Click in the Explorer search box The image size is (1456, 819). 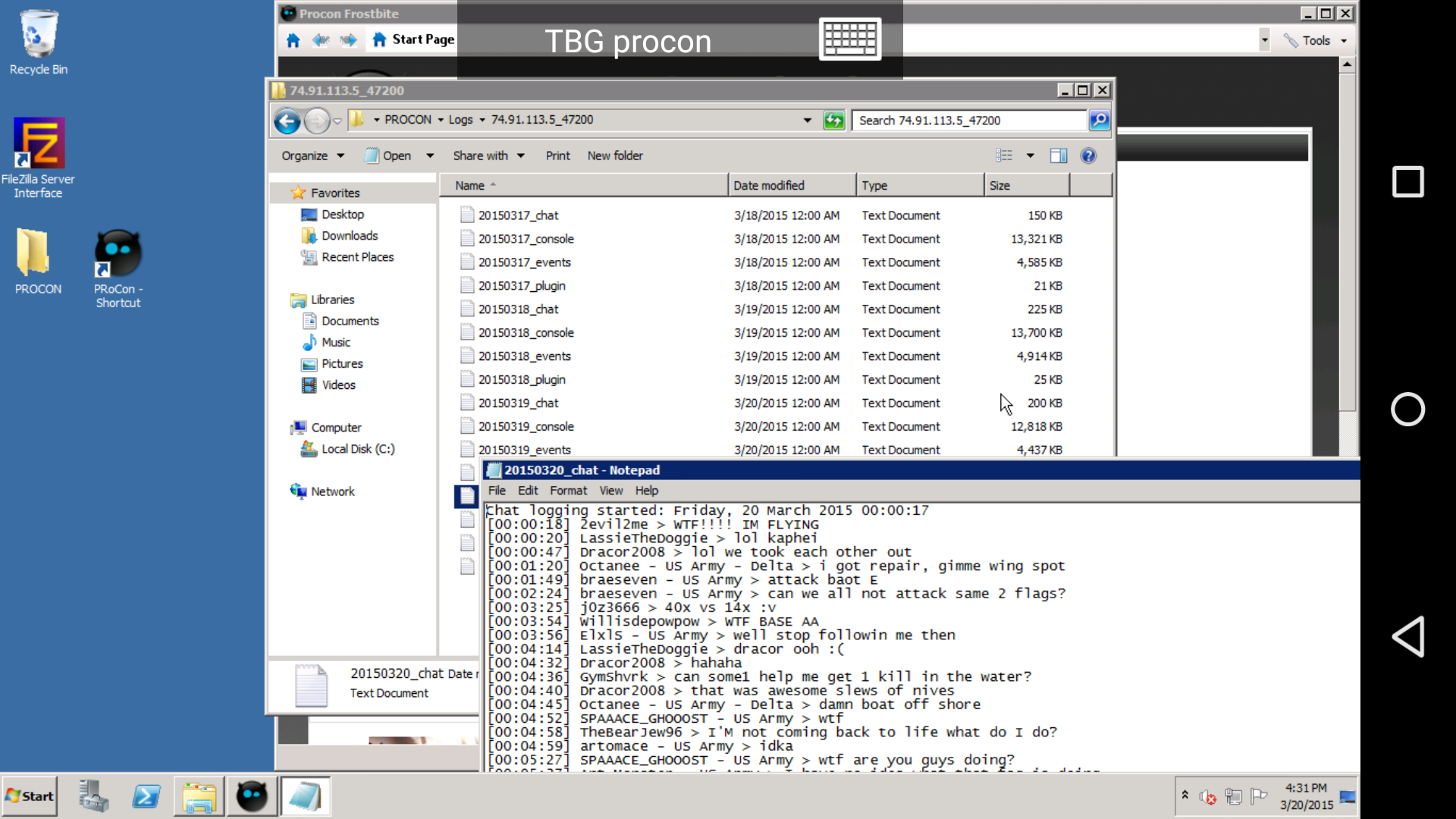(x=969, y=120)
